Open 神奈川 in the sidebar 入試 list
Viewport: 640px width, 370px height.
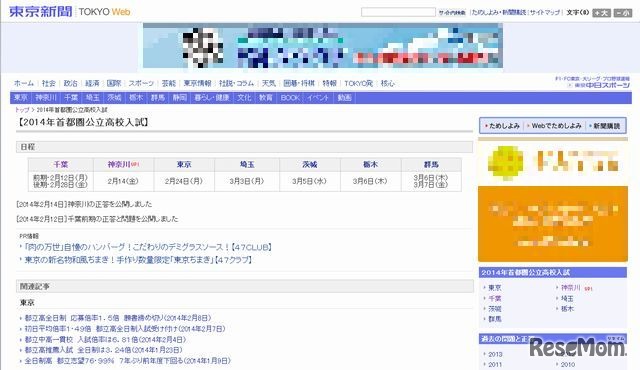tap(571, 288)
